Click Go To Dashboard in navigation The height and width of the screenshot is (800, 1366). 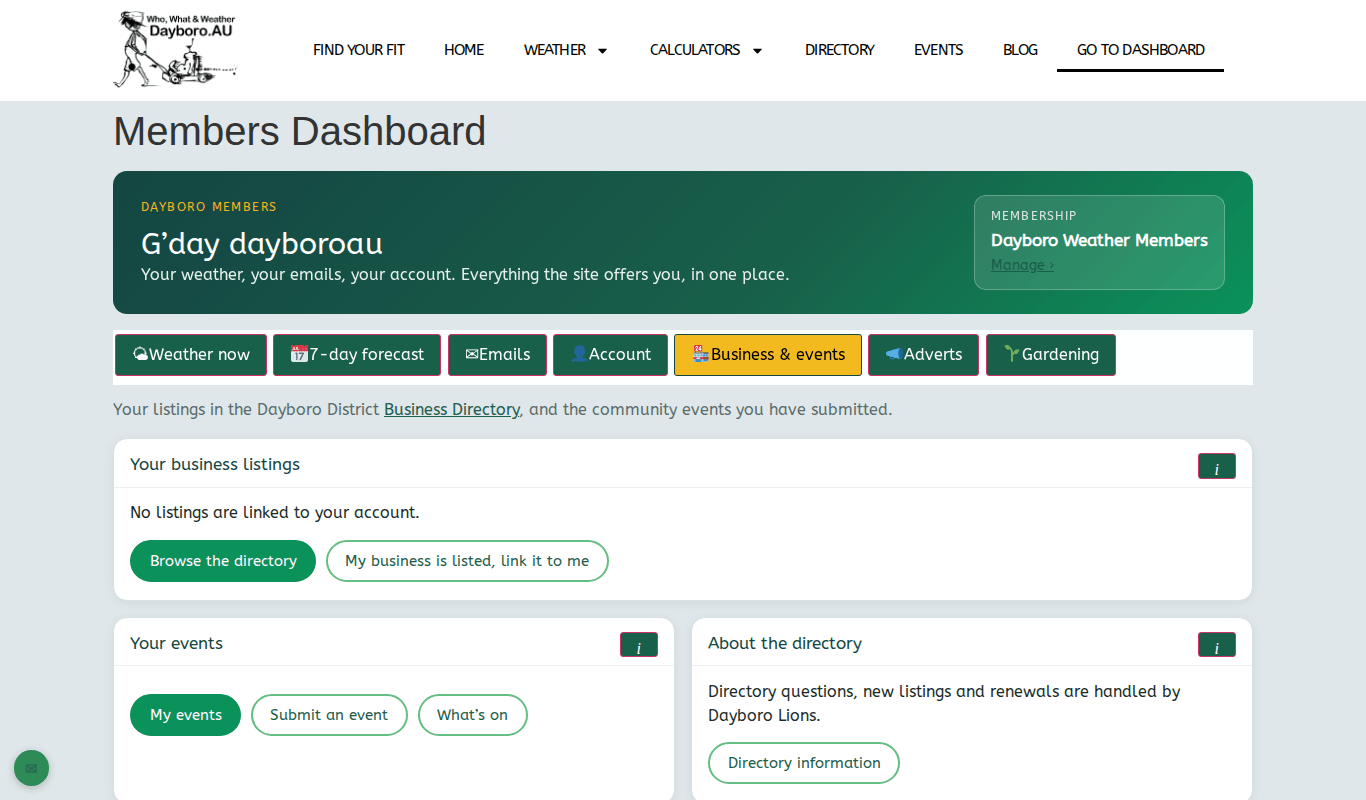[x=1141, y=50]
